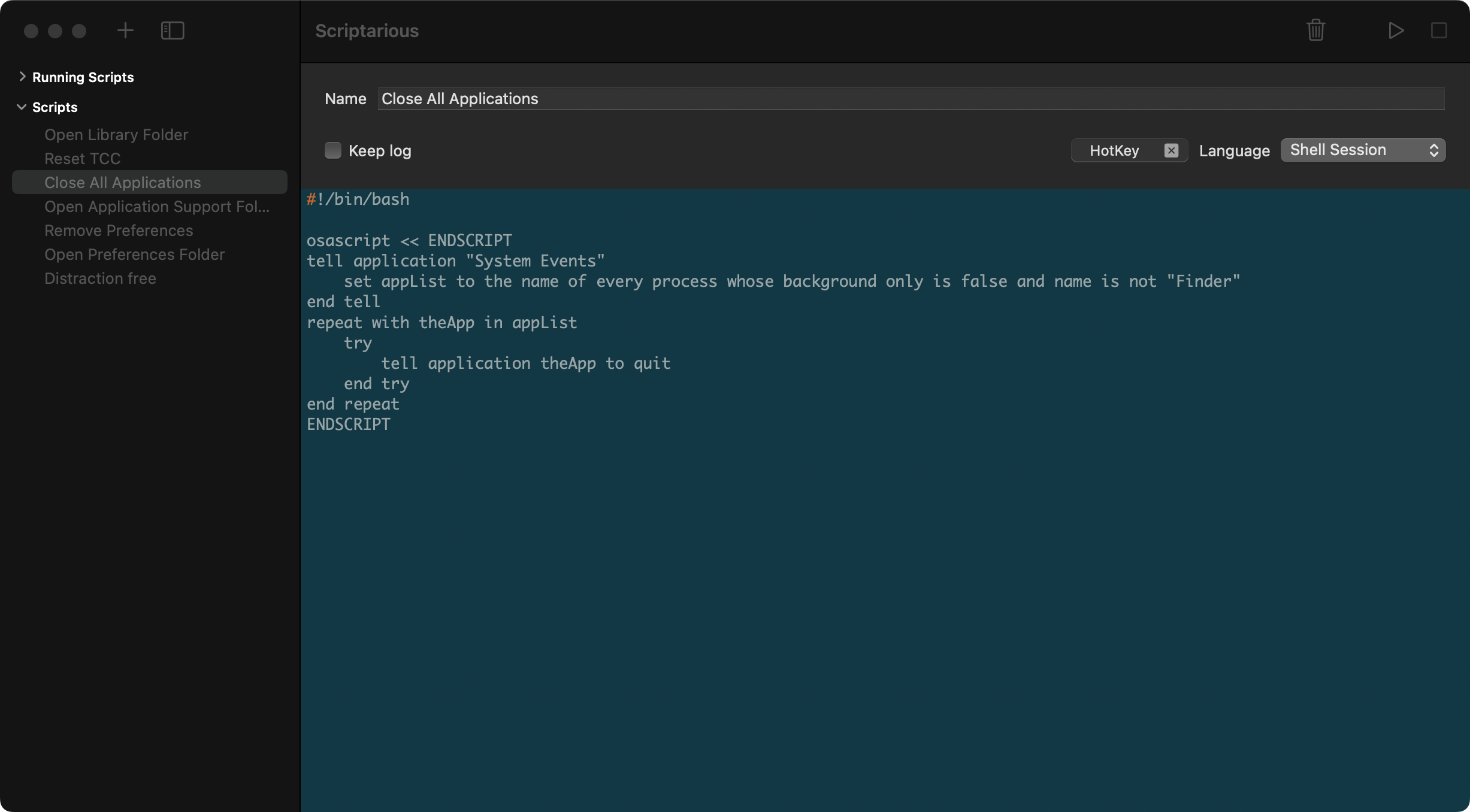The height and width of the screenshot is (812, 1470).
Task: Enable the Keep log checkbox
Action: click(332, 150)
